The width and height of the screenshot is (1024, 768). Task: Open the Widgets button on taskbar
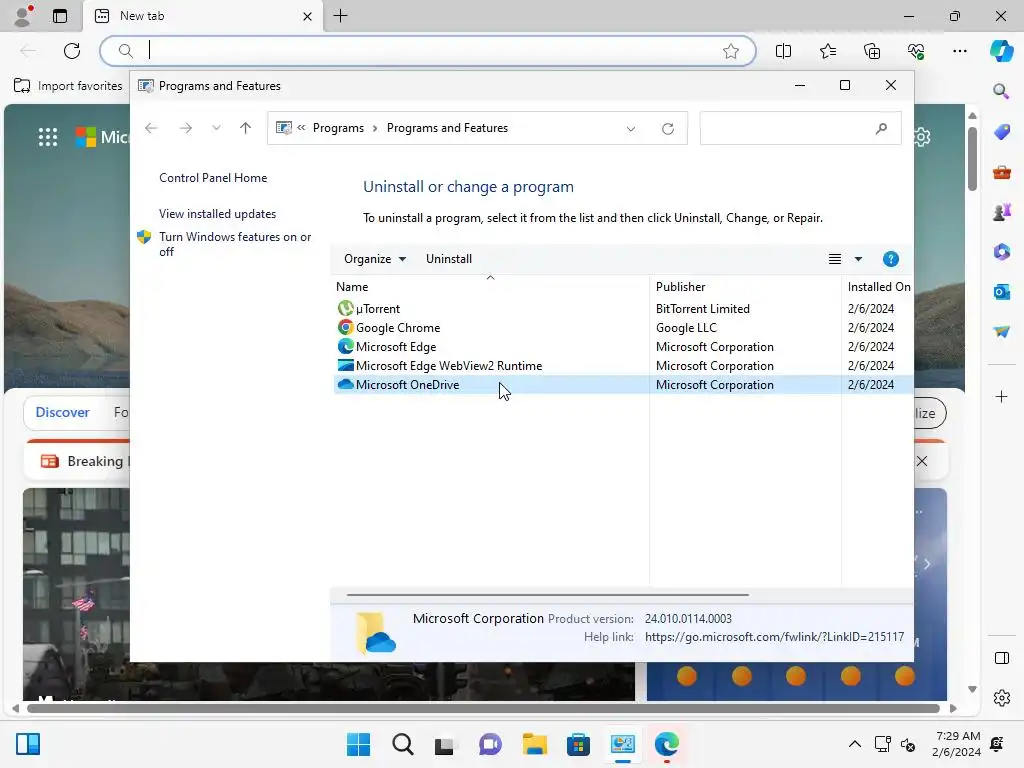28,744
